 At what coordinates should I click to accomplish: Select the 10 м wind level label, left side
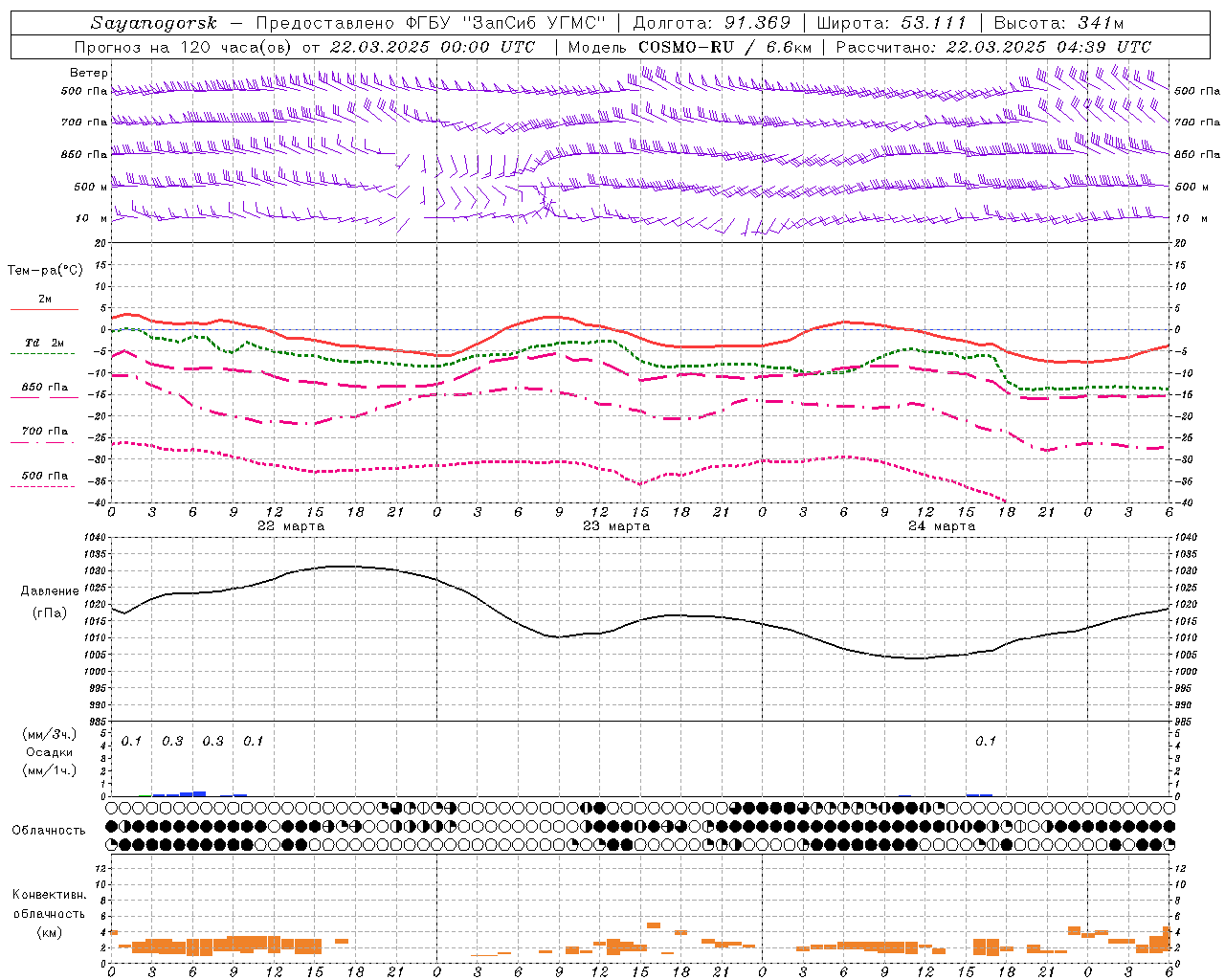click(x=91, y=218)
